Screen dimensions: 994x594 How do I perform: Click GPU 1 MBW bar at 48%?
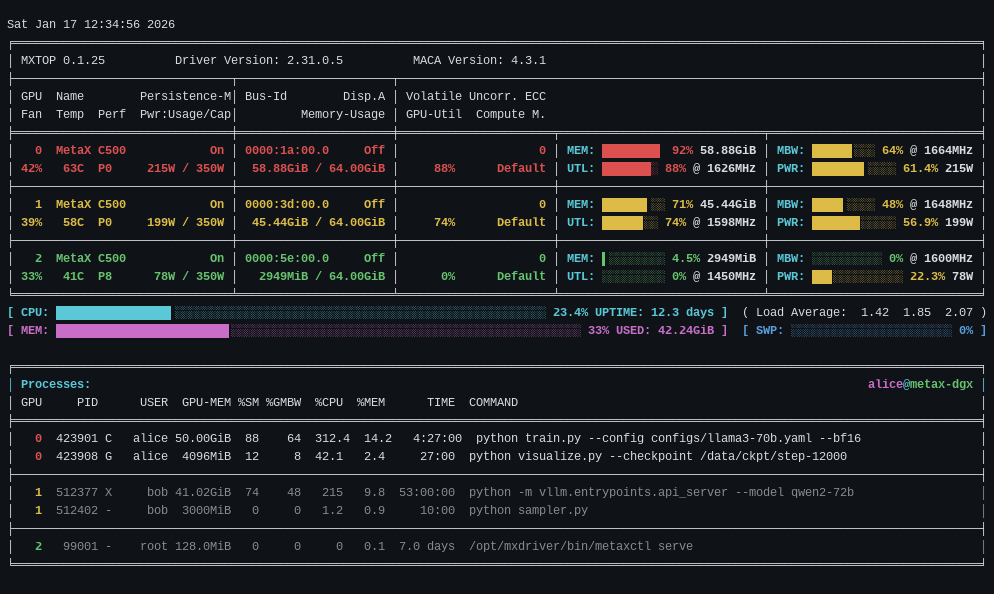tap(843, 204)
